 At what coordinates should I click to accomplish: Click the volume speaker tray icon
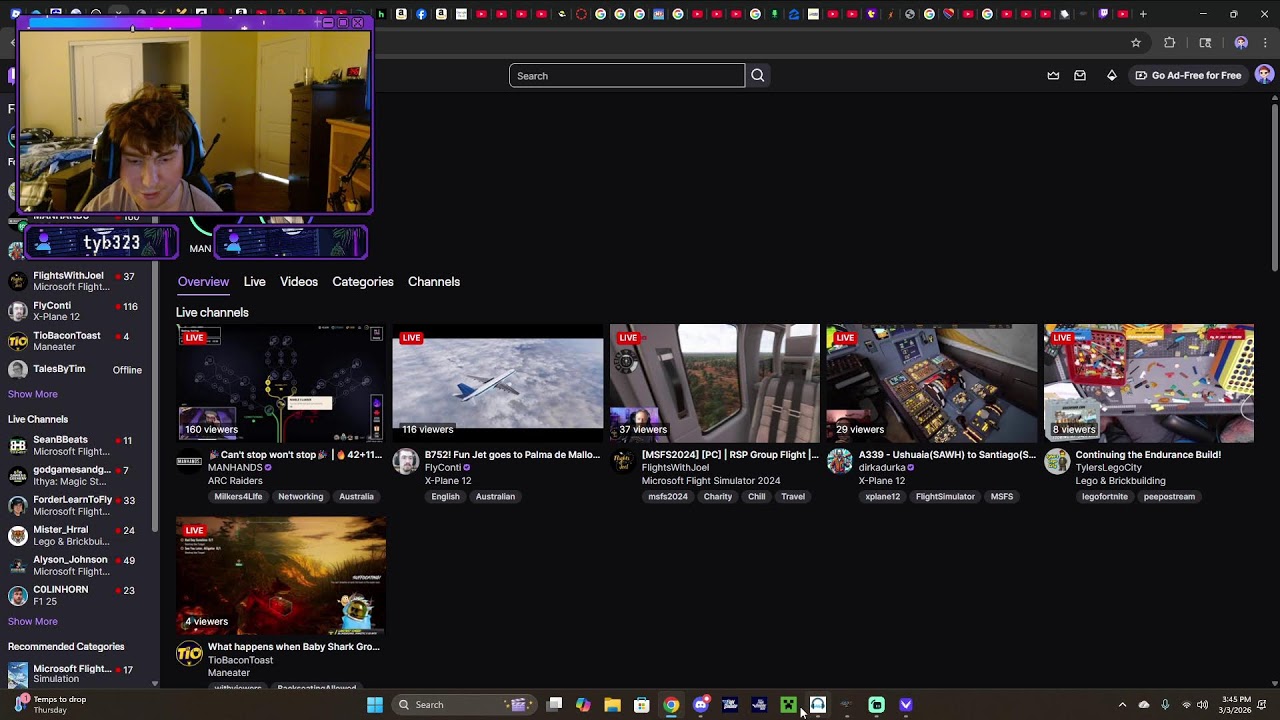[1202, 705]
